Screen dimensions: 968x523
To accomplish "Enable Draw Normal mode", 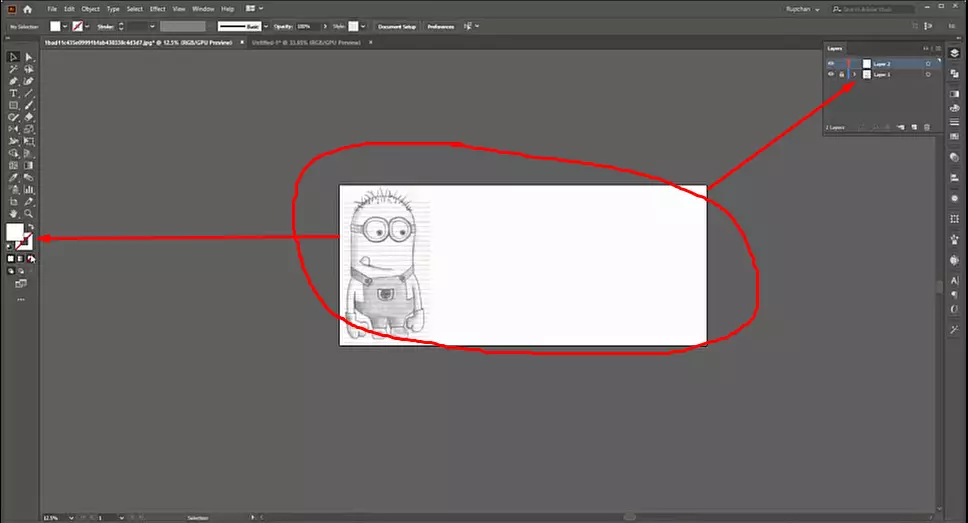I will click(x=10, y=271).
